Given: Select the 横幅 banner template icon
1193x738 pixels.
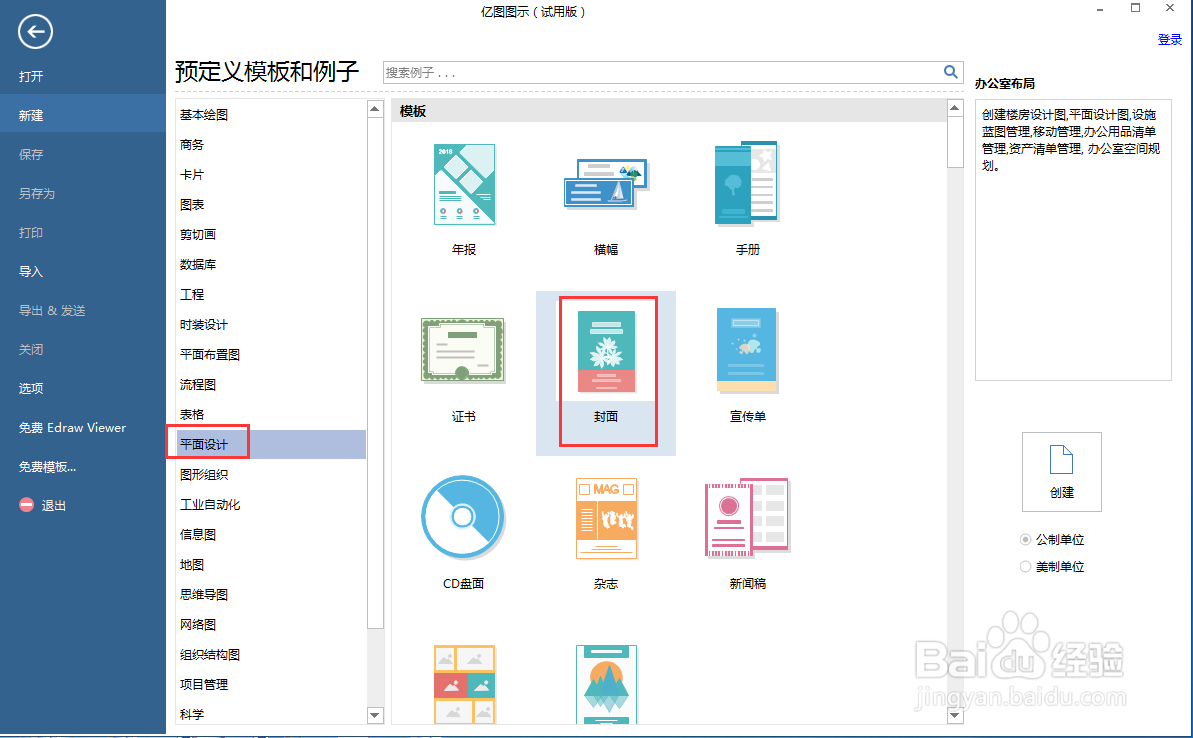Looking at the screenshot, I should pos(606,183).
